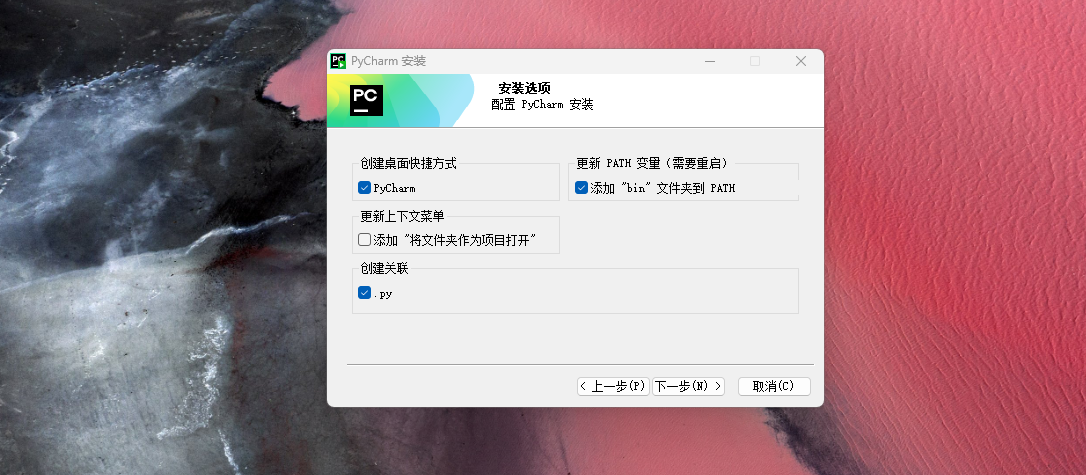Screen dimensions: 1086x475
Task: Toggle the .py association checkbox
Action: click(364, 293)
